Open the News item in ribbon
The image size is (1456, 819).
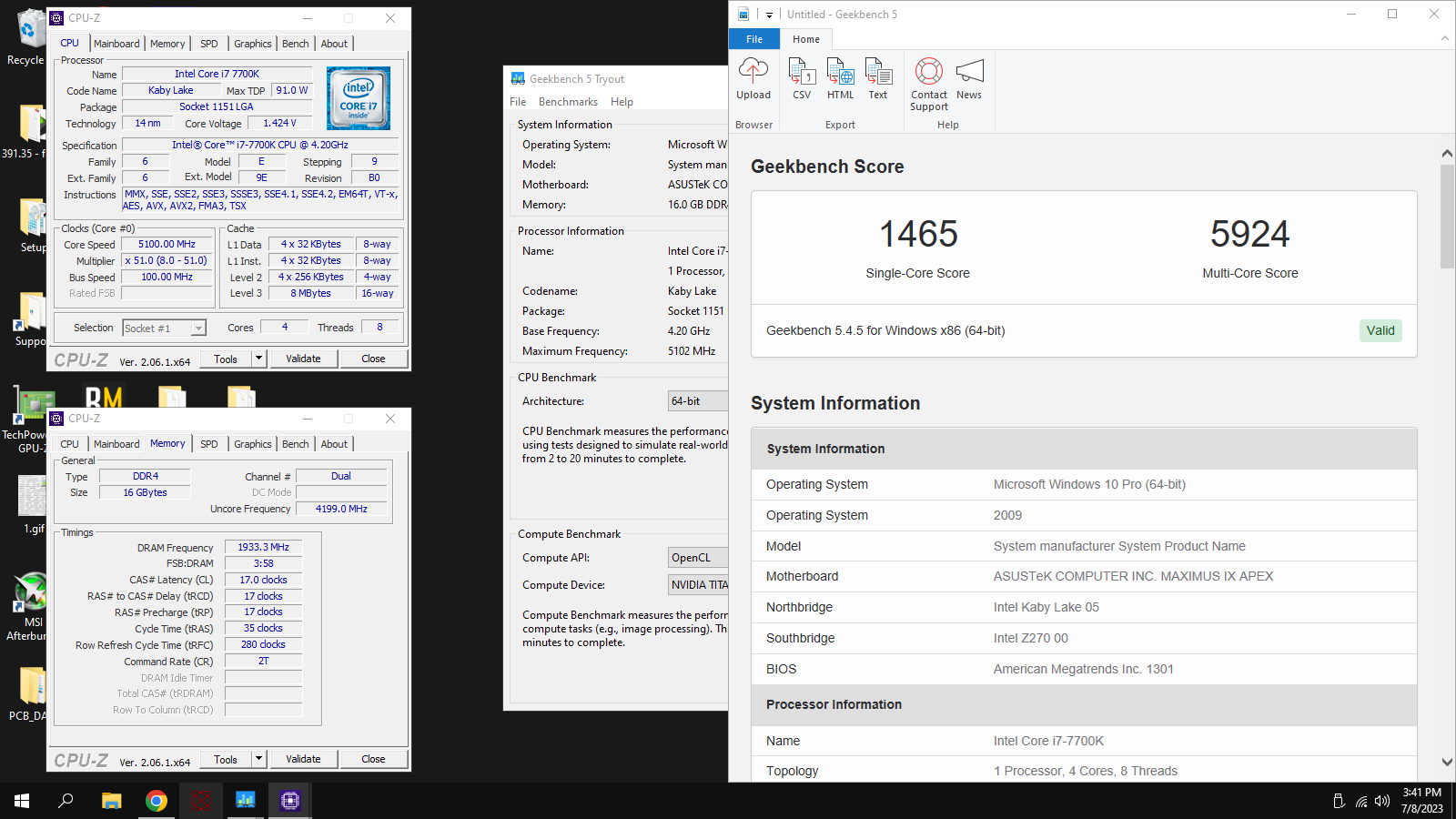click(x=969, y=79)
